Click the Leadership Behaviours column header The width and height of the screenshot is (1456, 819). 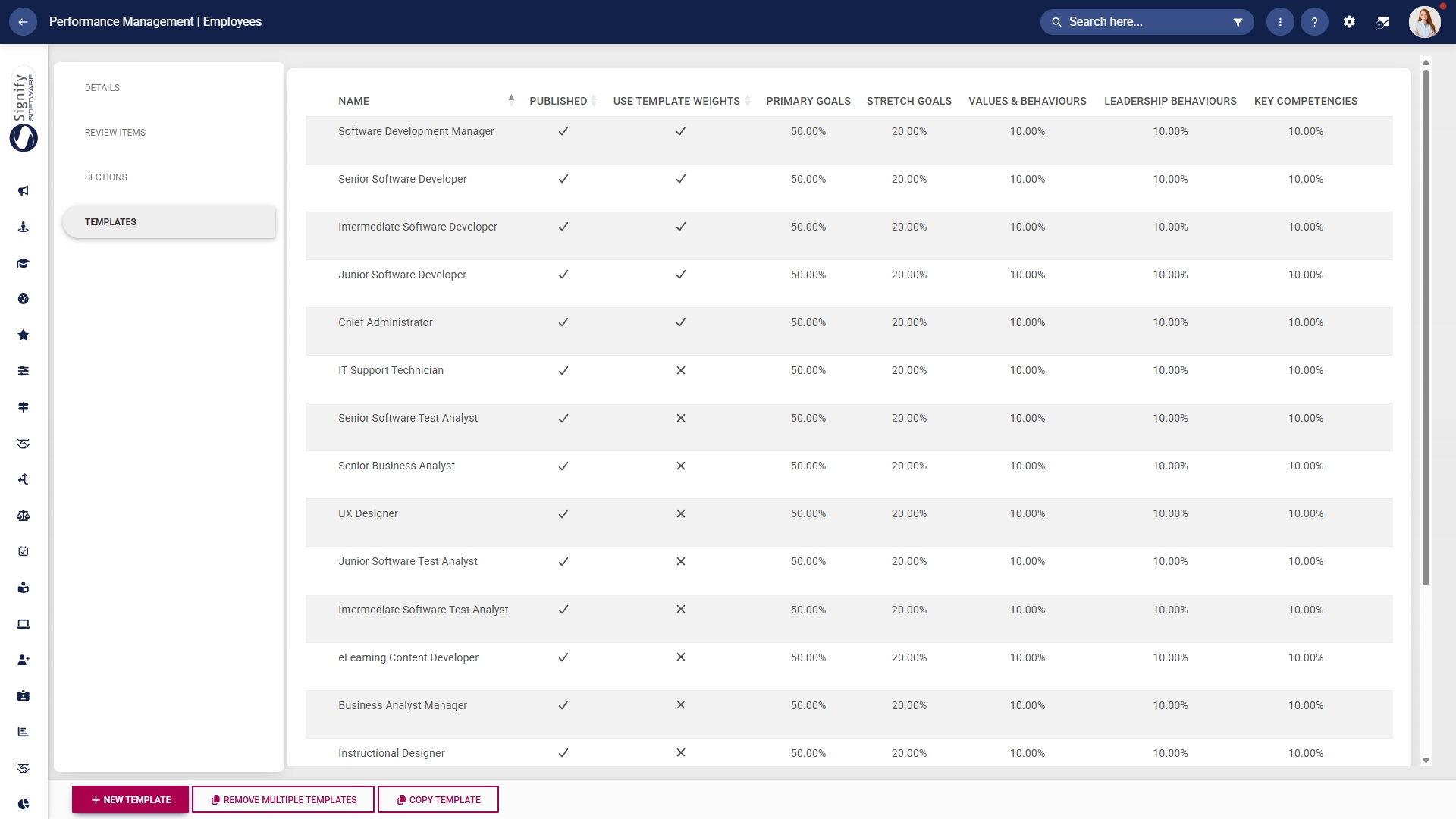[1170, 101]
